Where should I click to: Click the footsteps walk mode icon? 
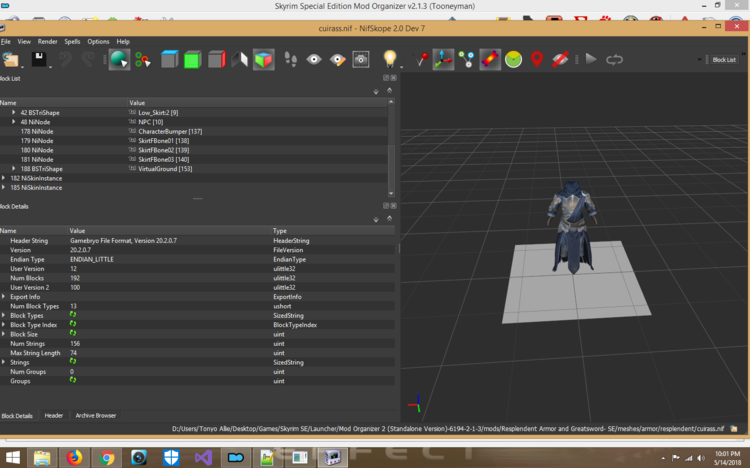pyautogui.click(x=290, y=60)
